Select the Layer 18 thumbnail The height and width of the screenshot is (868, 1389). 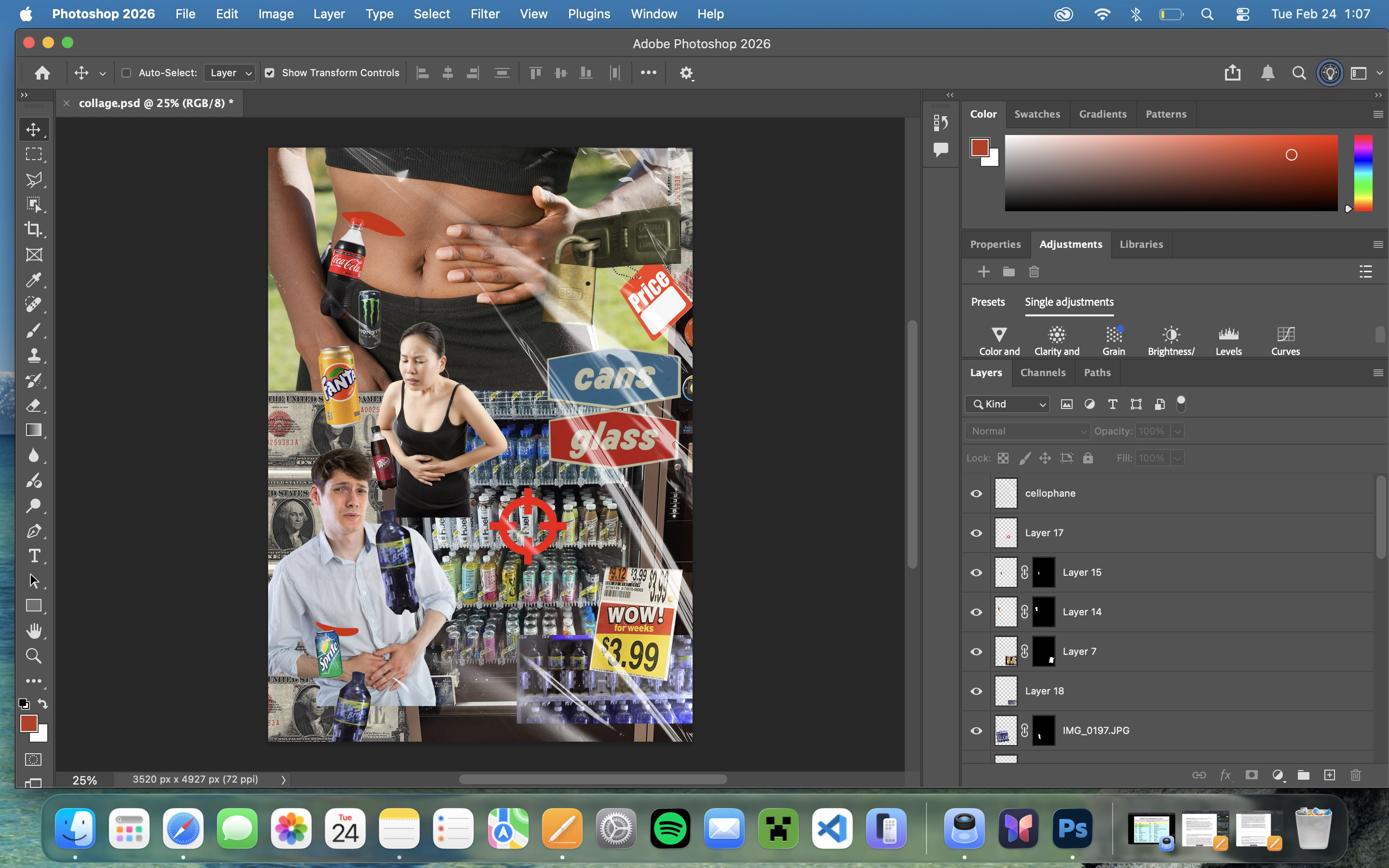click(1006, 691)
